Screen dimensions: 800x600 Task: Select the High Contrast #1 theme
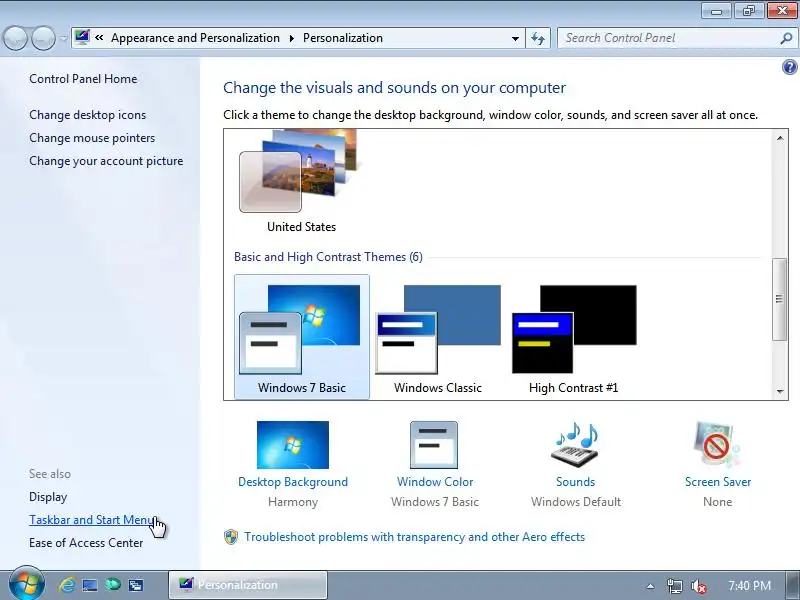(x=574, y=339)
